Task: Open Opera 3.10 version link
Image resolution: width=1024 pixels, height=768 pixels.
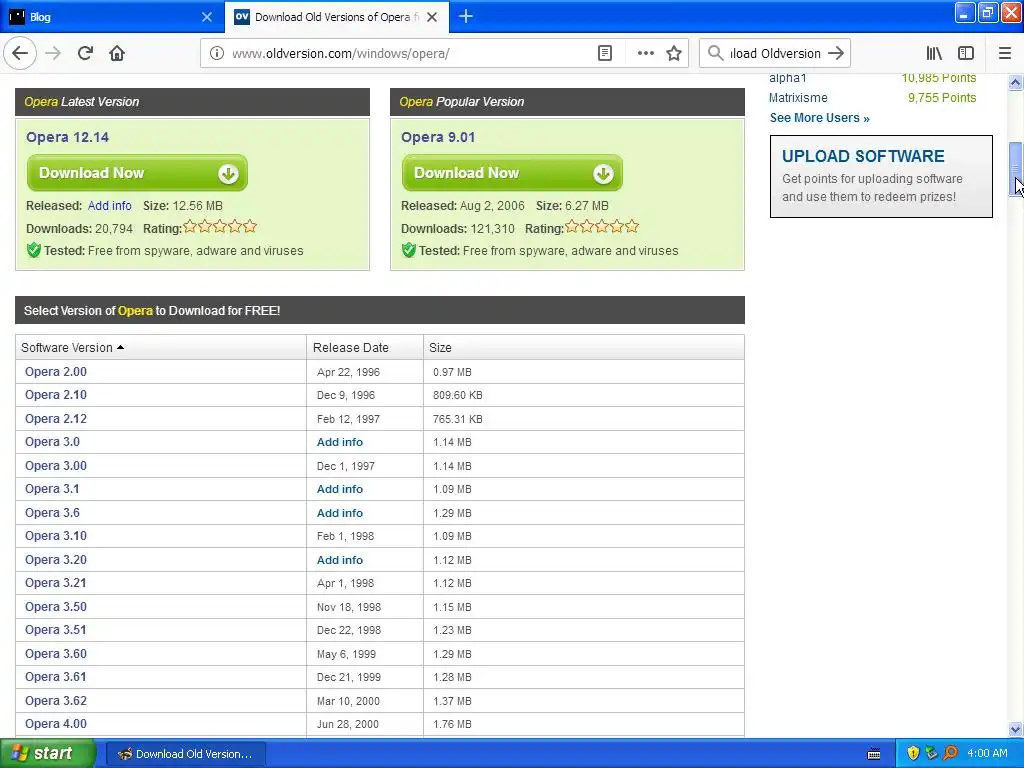Action: tap(56, 536)
